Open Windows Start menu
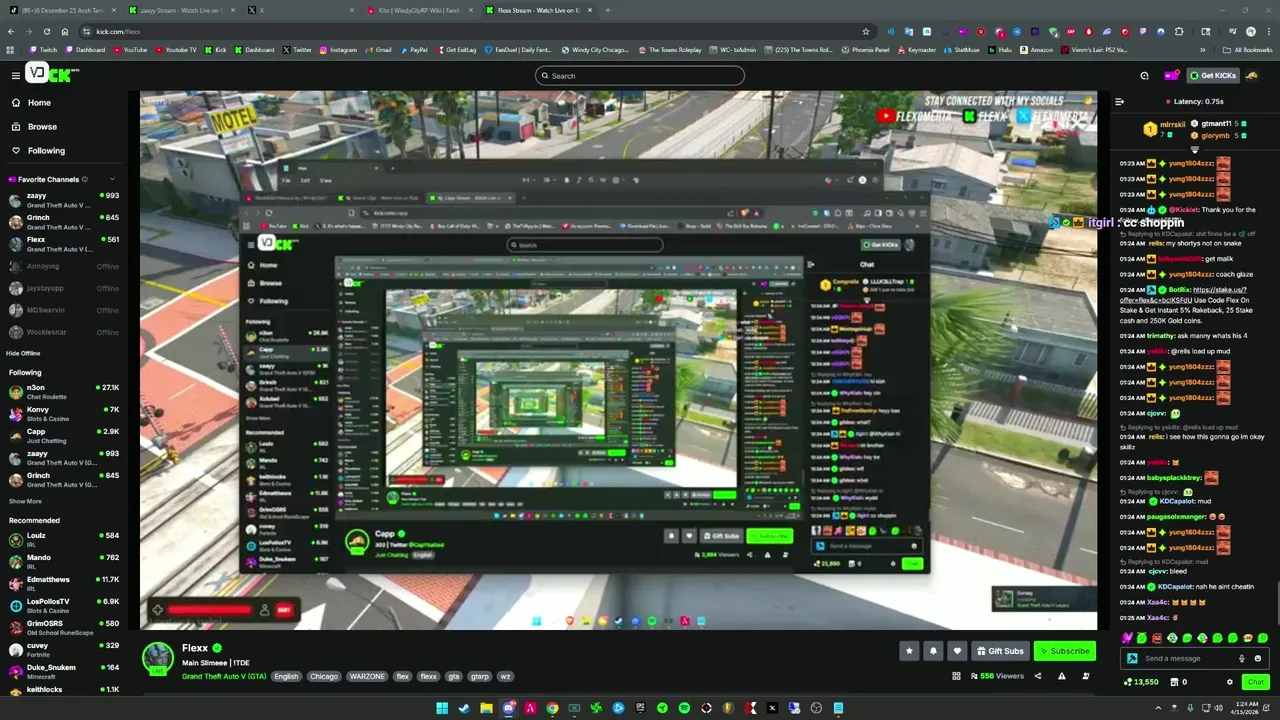 coord(442,708)
